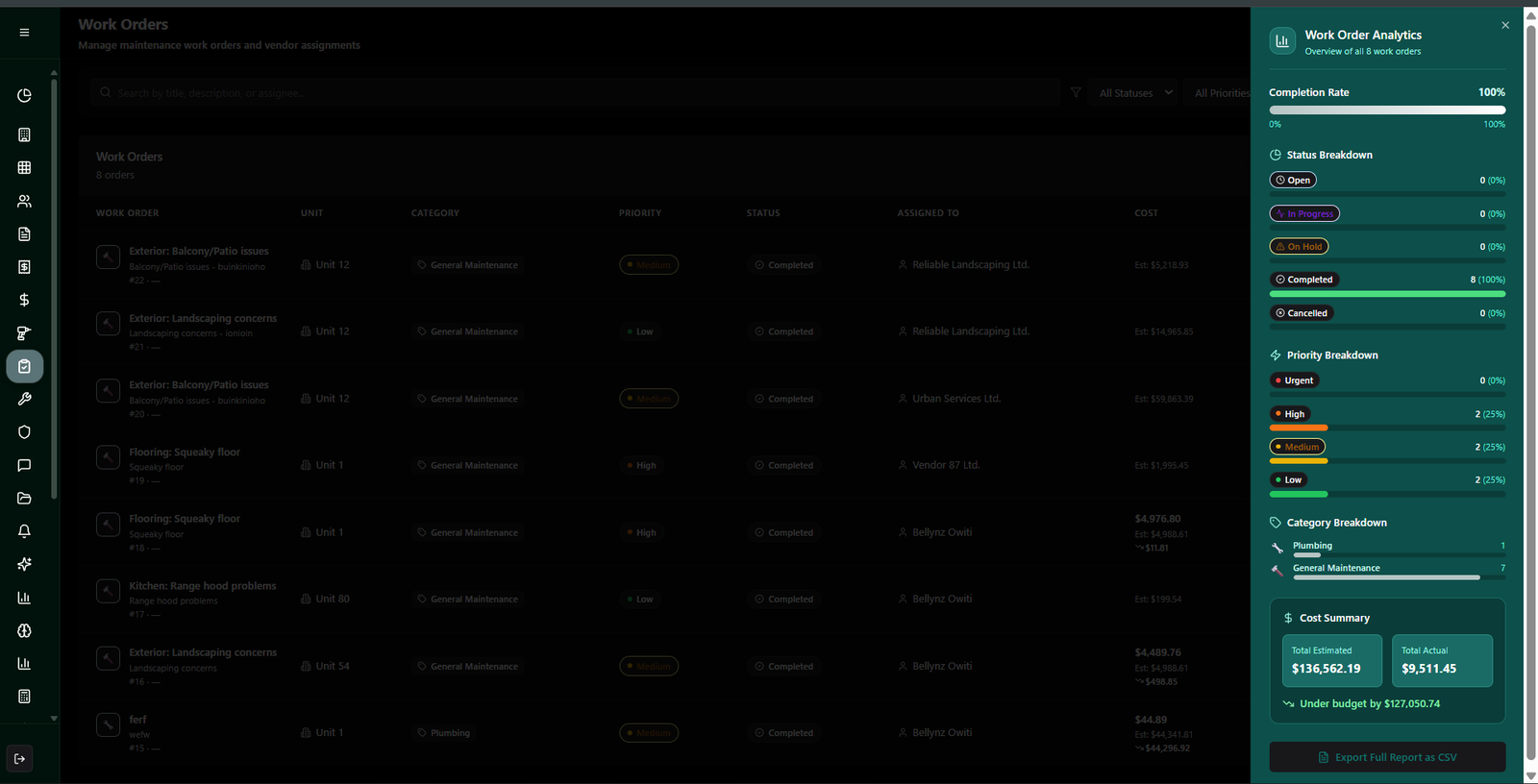
Task: Select the highlighted clipboard-check work orders icon
Action: (x=24, y=366)
